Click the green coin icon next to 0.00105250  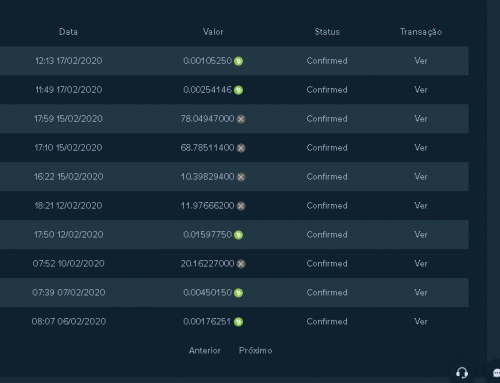pyautogui.click(x=238, y=61)
